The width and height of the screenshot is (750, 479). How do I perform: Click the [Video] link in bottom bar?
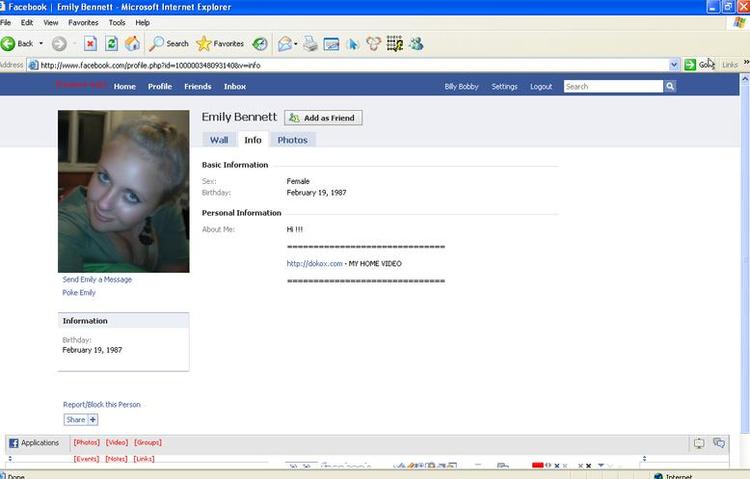click(x=117, y=443)
